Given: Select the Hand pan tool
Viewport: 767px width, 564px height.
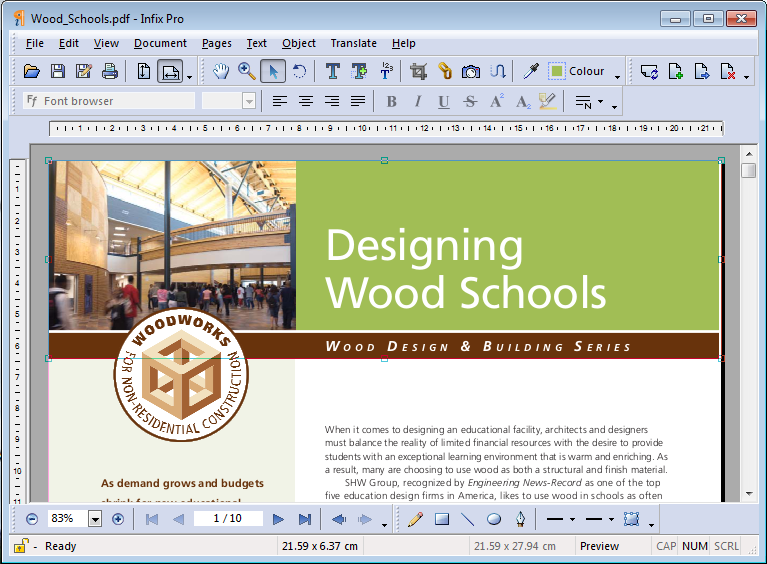Looking at the screenshot, I should pyautogui.click(x=221, y=71).
